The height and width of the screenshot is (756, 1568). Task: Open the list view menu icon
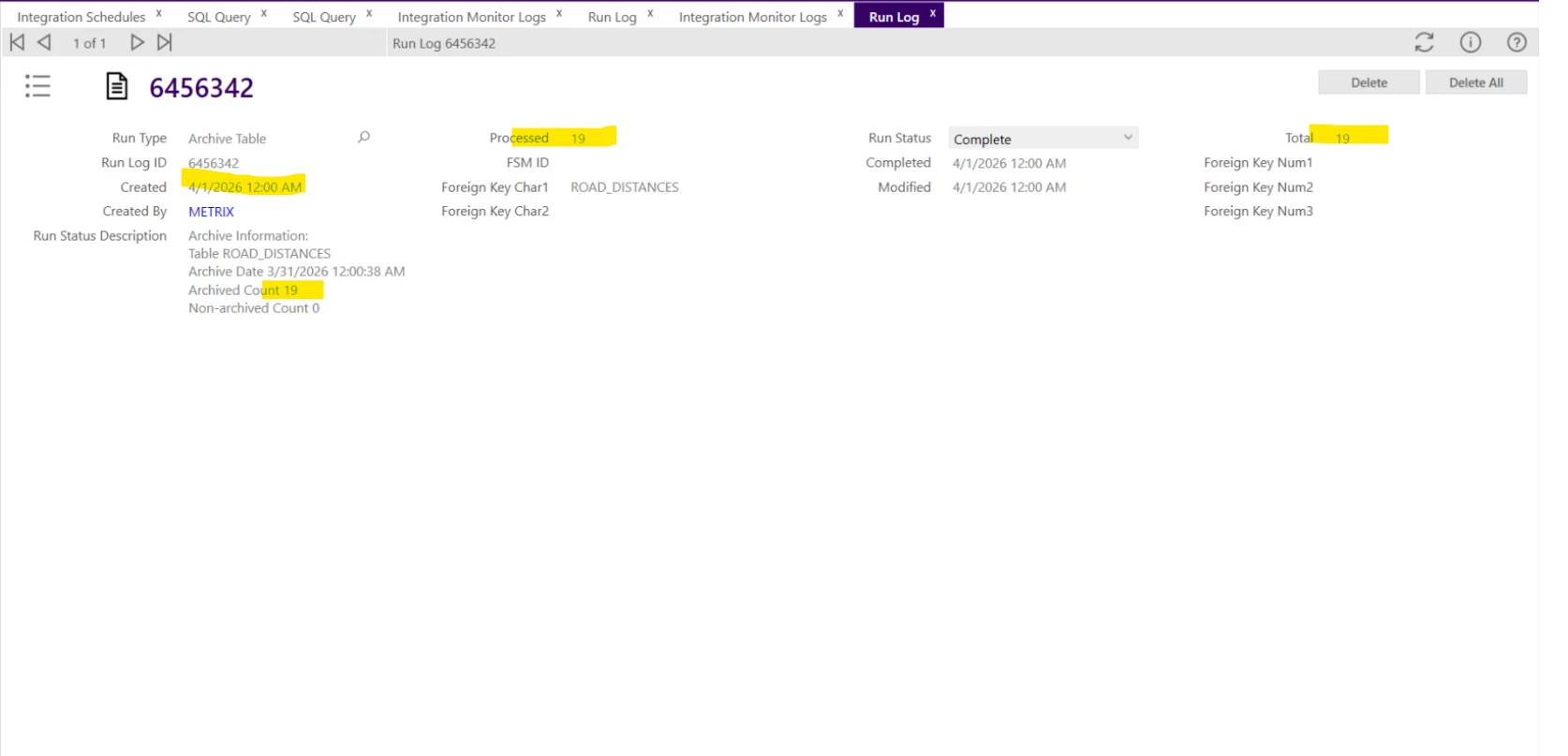pyautogui.click(x=37, y=86)
